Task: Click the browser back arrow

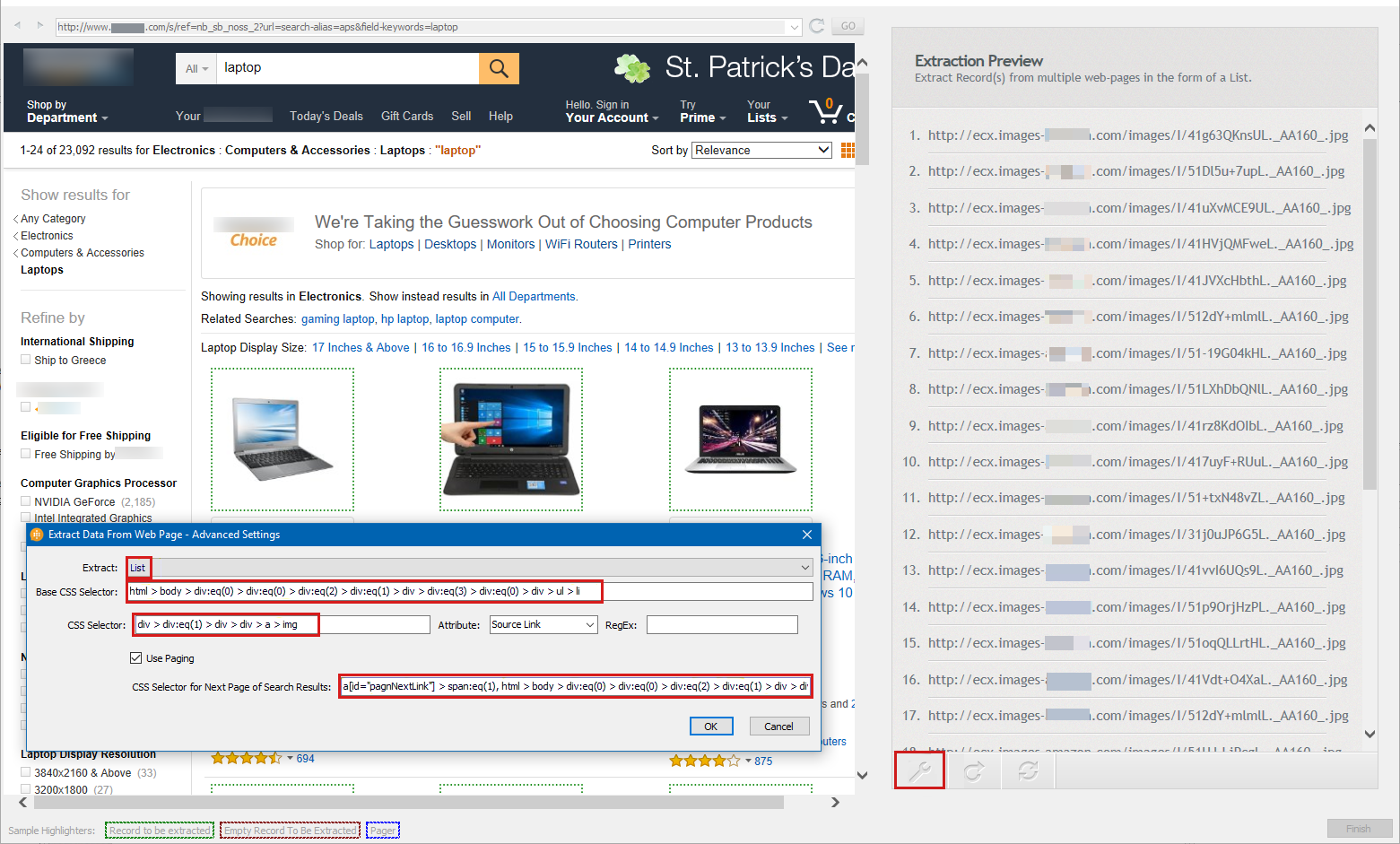Action: [x=17, y=25]
